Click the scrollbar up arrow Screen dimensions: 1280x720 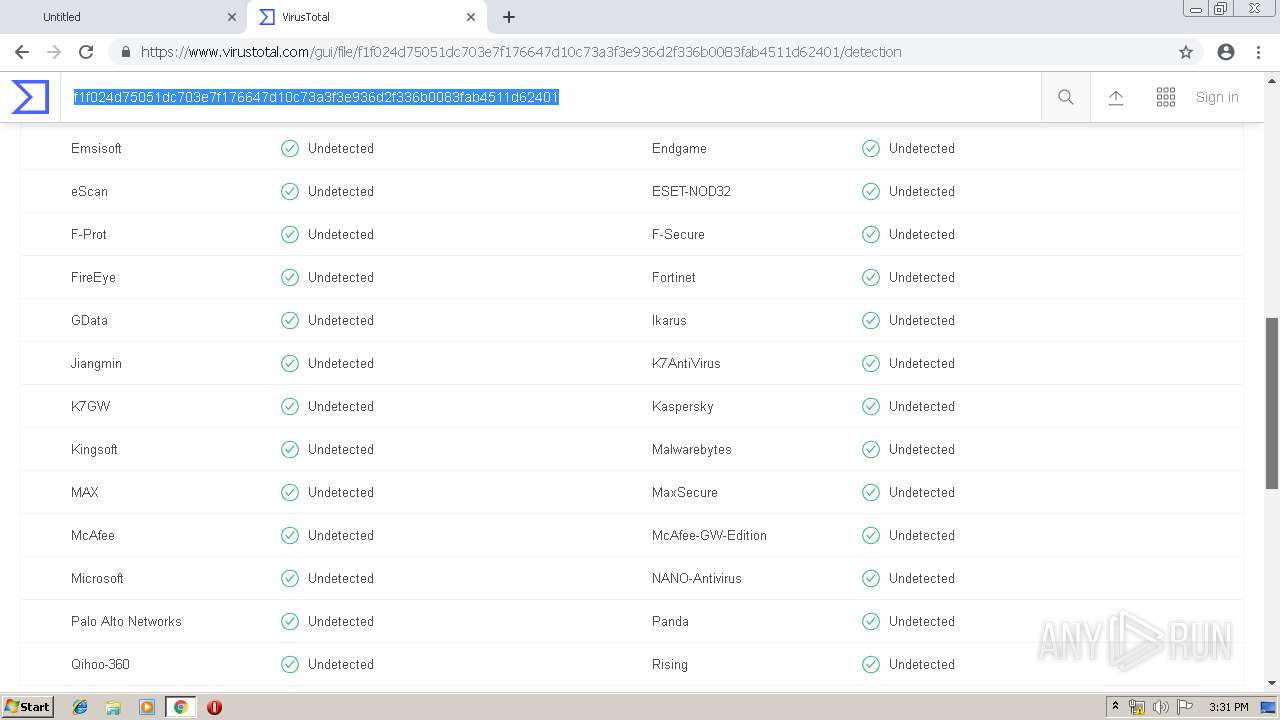coord(1272,79)
